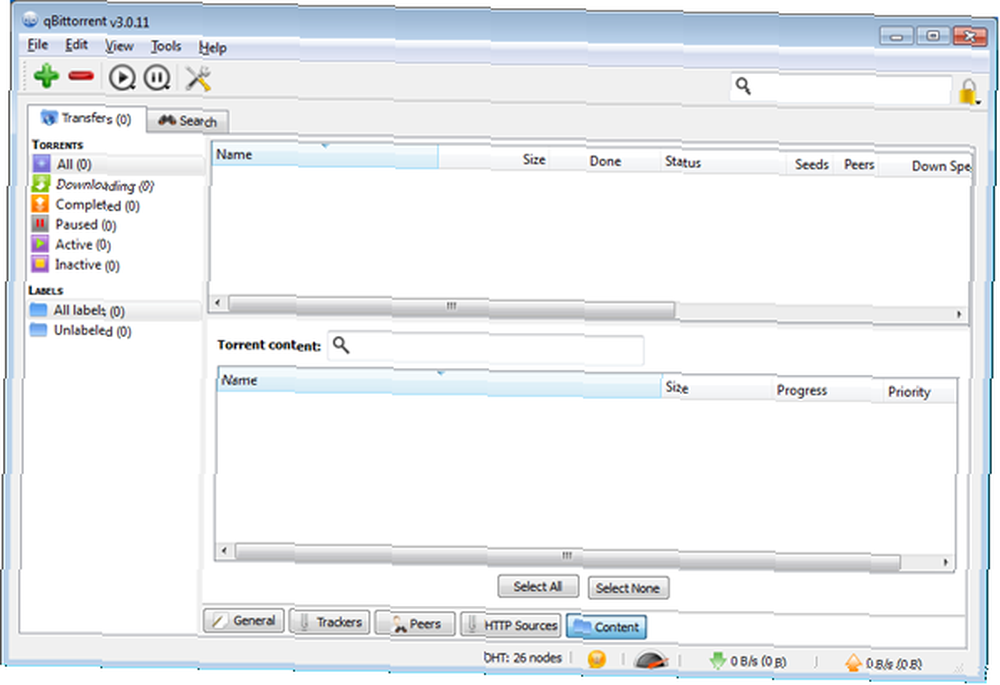Open Options via wrench and screwdriver icon
The width and height of the screenshot is (1000, 685).
coord(198,79)
